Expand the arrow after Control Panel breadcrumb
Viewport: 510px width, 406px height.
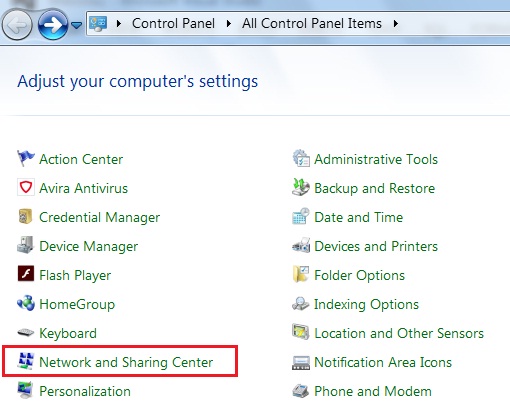click(229, 24)
